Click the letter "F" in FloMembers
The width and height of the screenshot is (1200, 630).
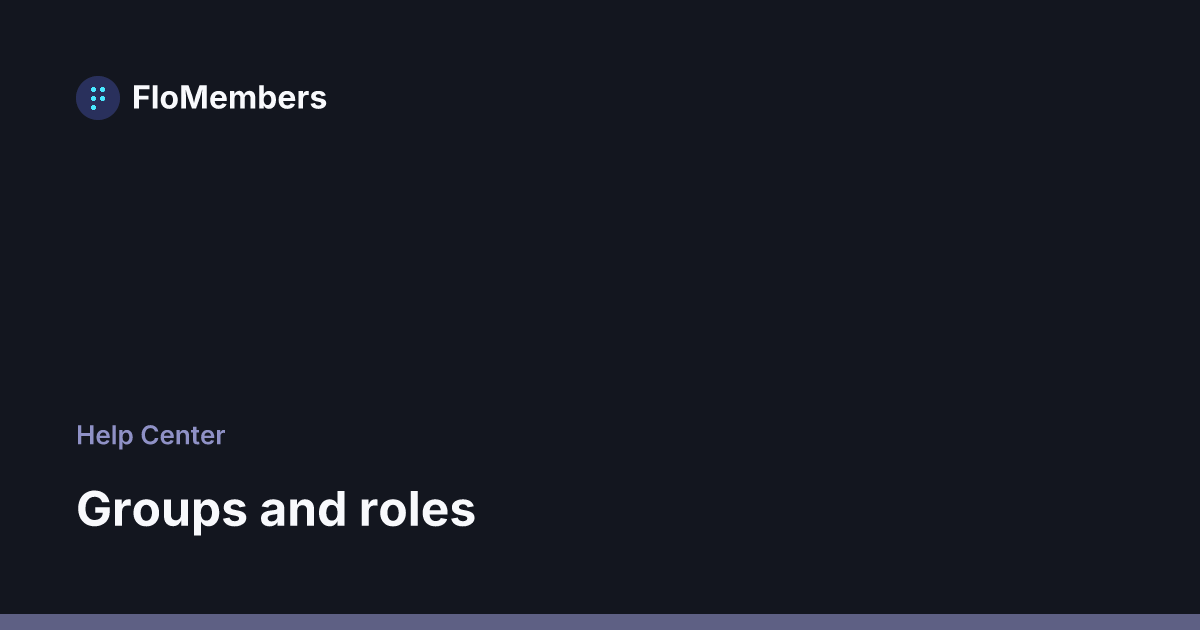click(140, 98)
